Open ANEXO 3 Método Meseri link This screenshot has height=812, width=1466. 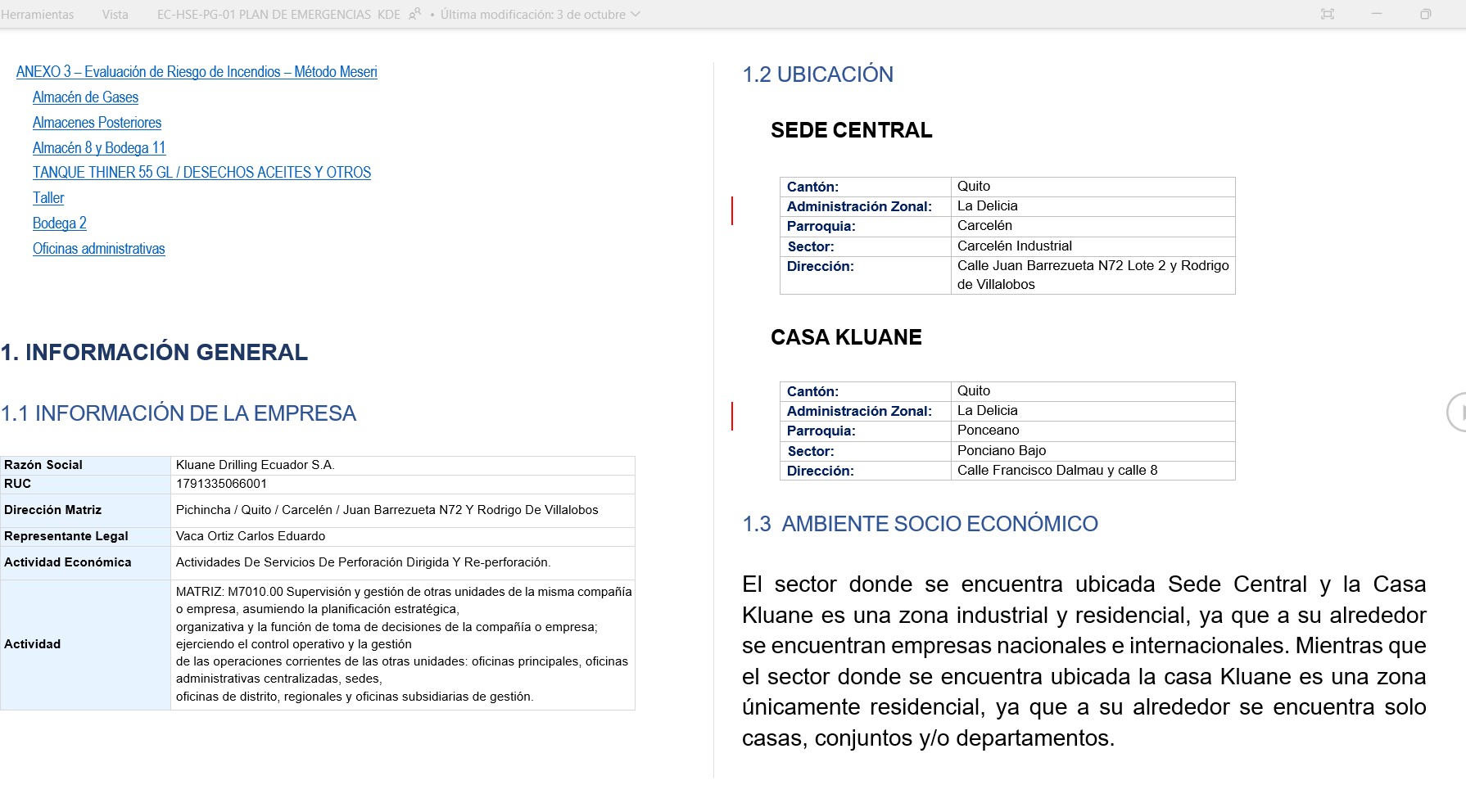pos(197,72)
